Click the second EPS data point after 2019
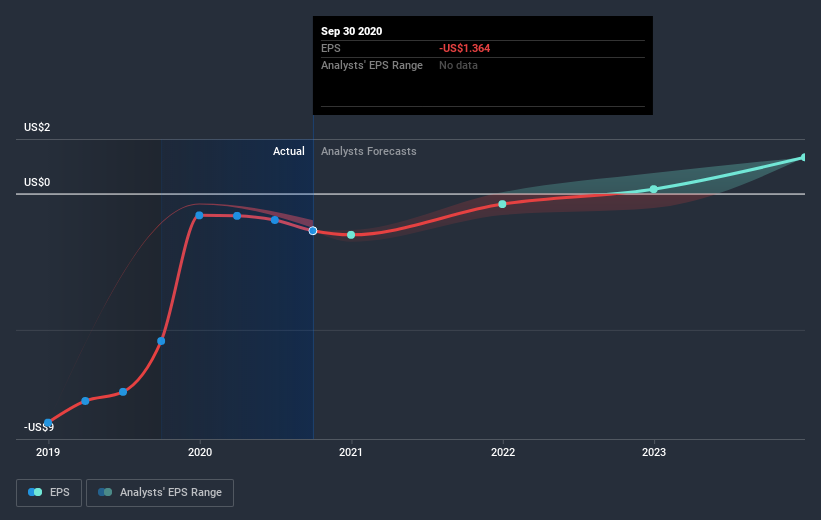Viewport: 821px width, 520px height. coord(85,401)
